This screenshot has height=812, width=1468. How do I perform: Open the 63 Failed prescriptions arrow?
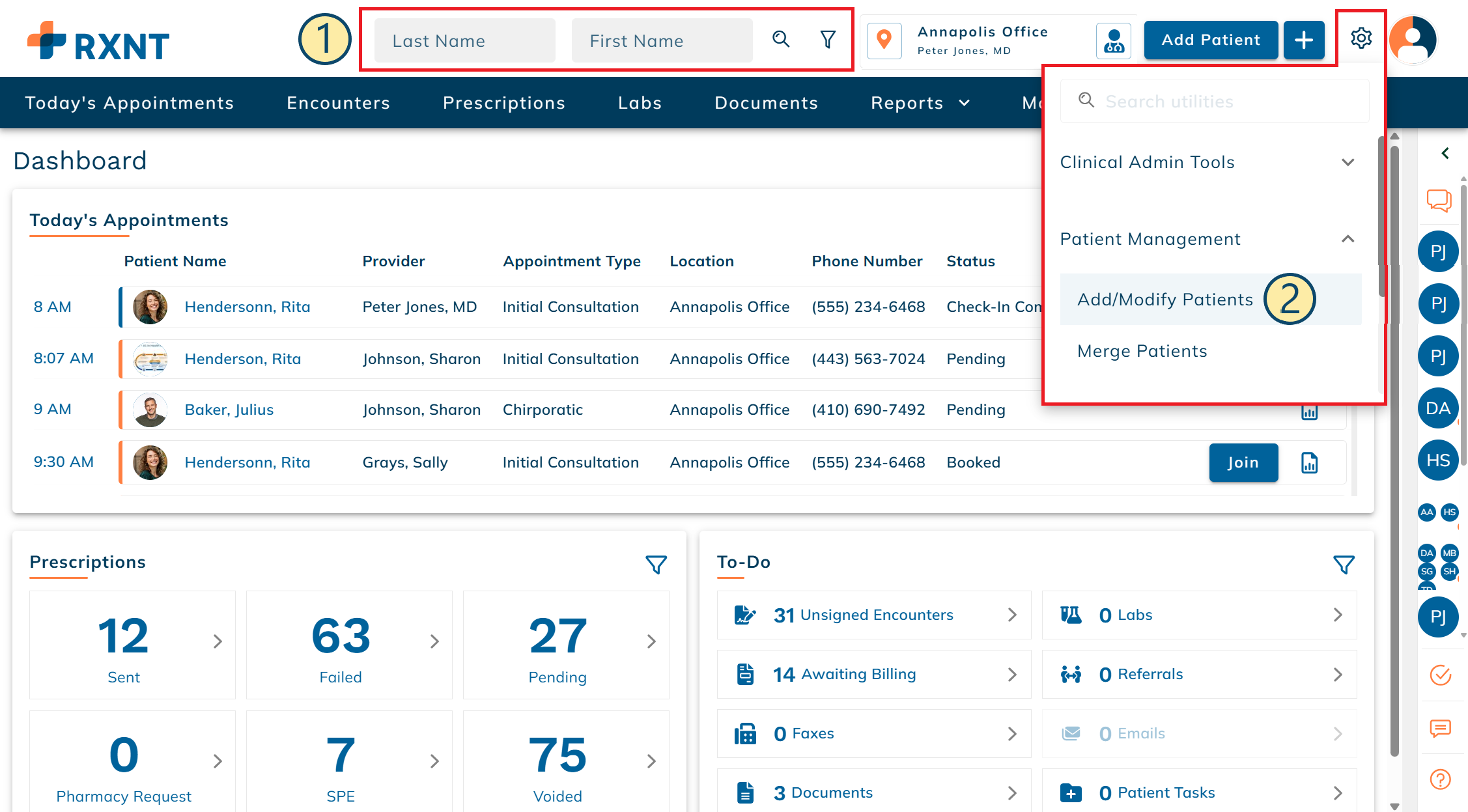pos(435,641)
